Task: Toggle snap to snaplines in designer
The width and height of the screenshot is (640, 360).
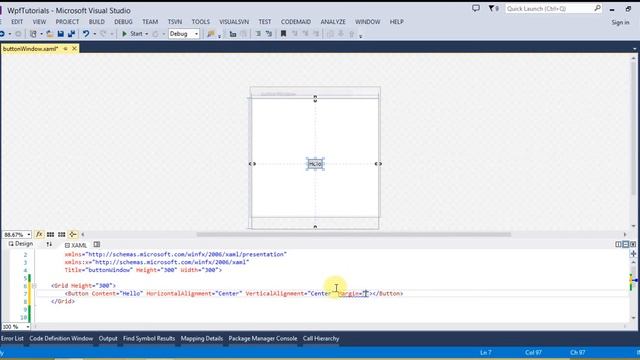Action: click(x=73, y=234)
